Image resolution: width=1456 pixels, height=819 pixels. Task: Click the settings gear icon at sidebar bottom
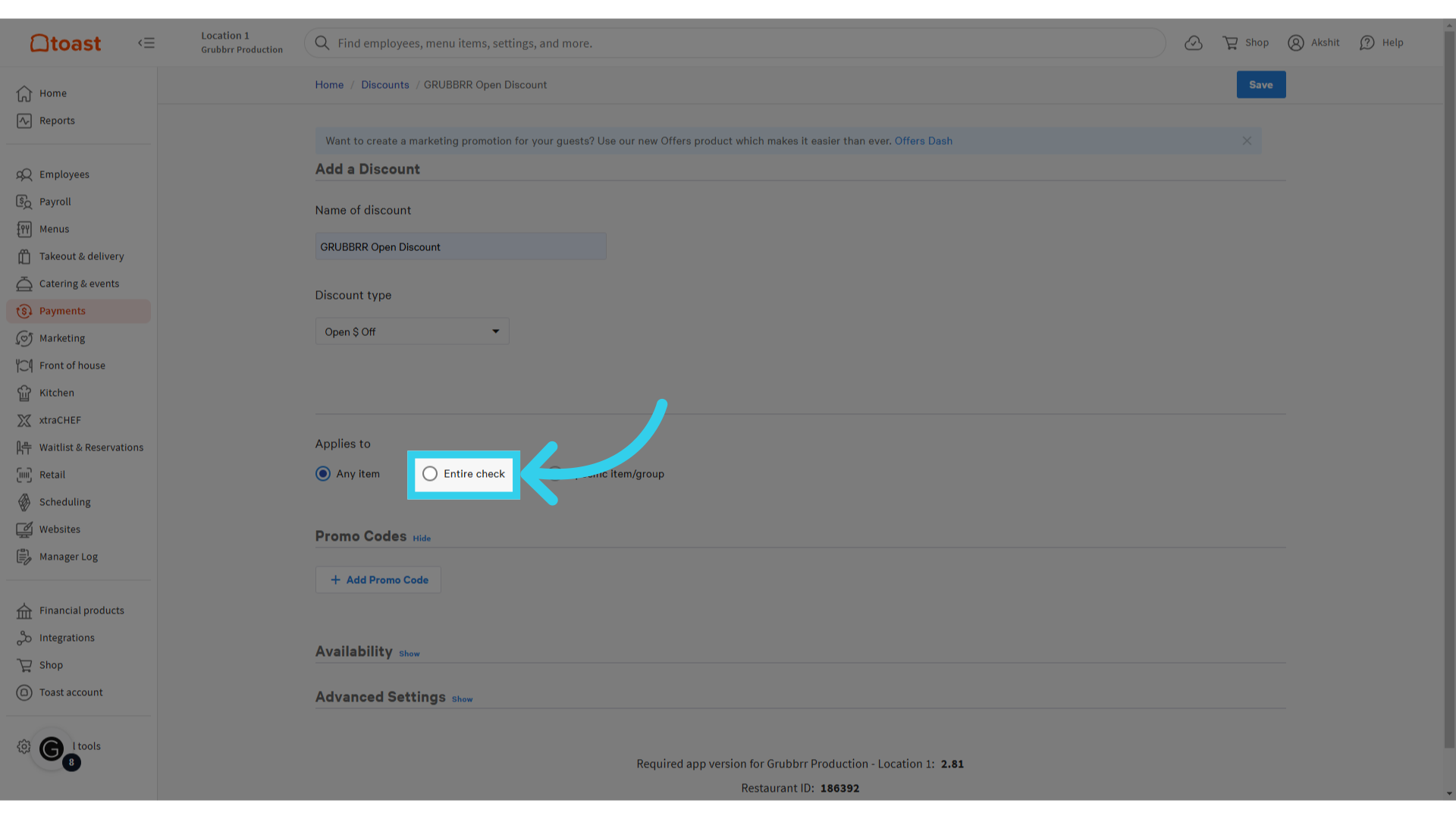click(24, 746)
